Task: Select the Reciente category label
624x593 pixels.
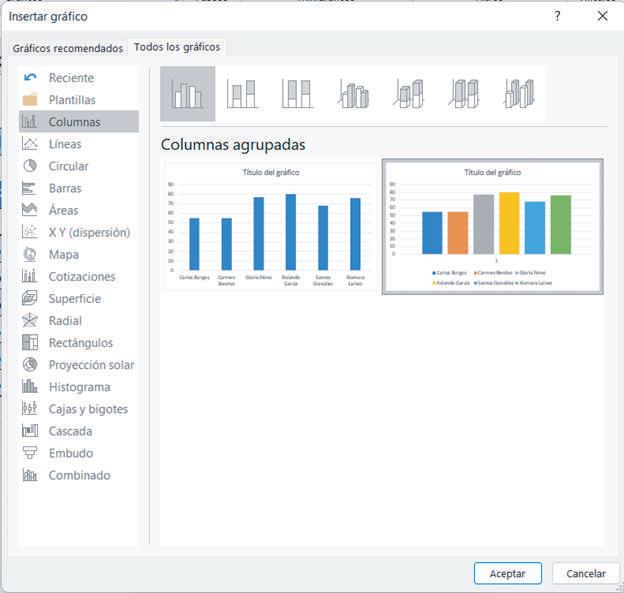Action: (x=71, y=78)
